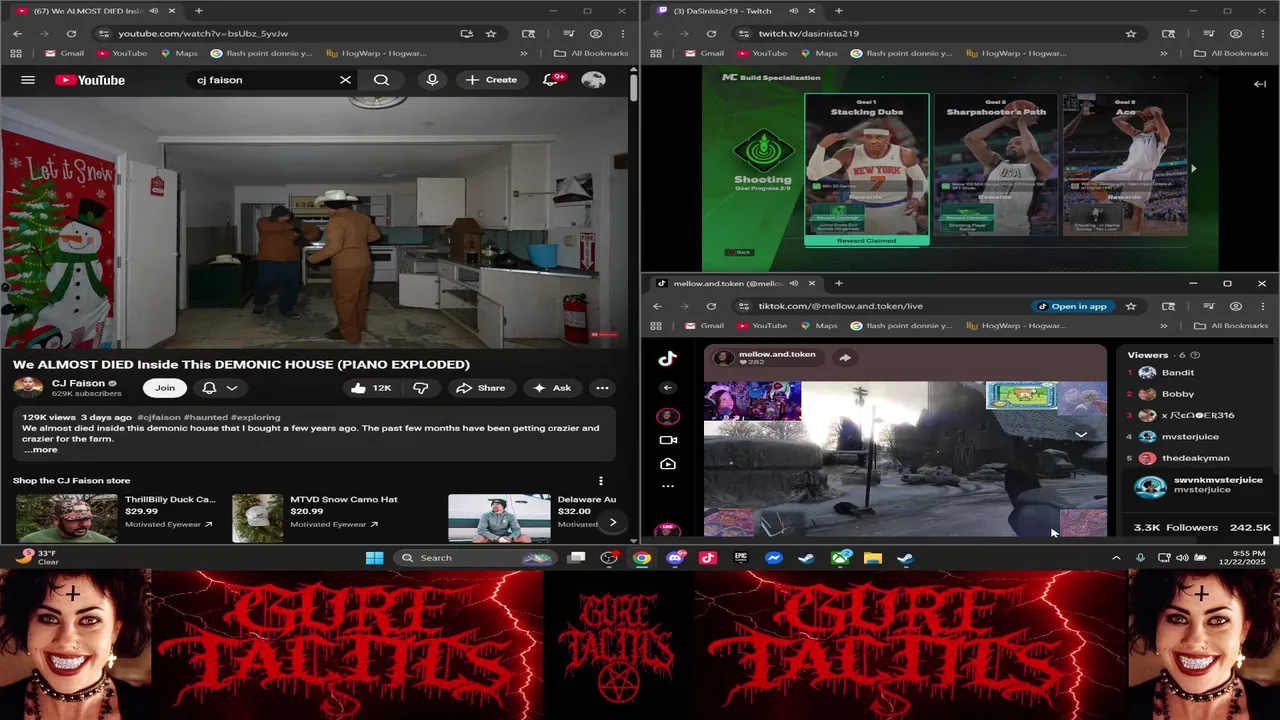Open the #cjfaison hashtag link
The width and height of the screenshot is (1280, 720).
click(159, 417)
